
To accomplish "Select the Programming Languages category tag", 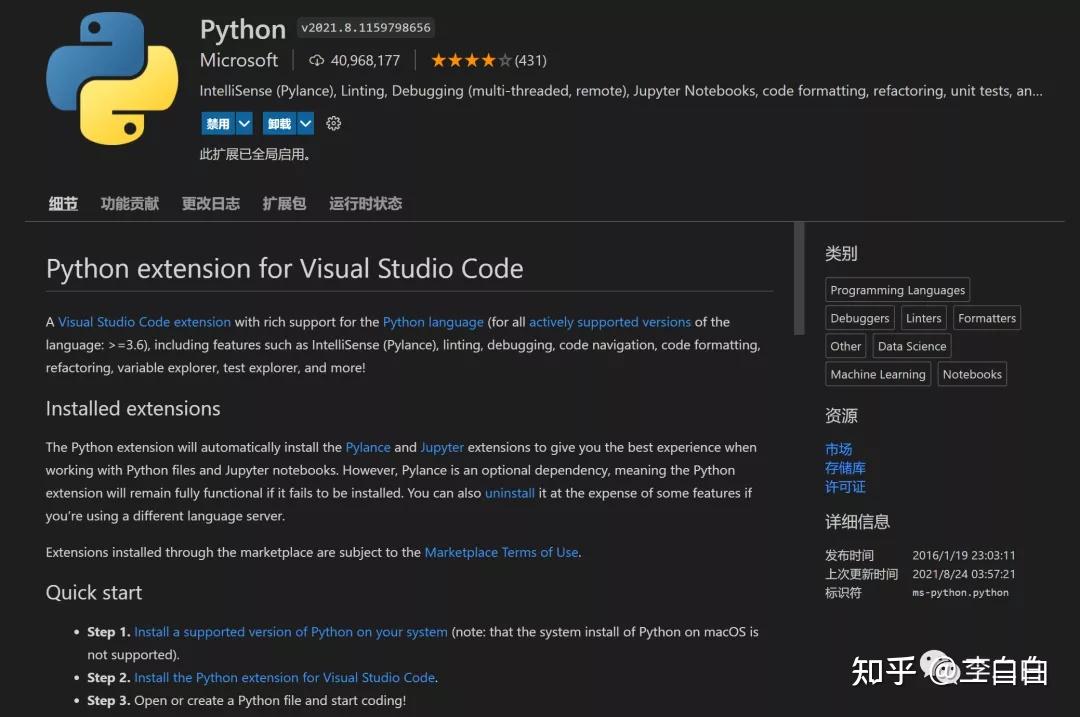I will tap(897, 289).
